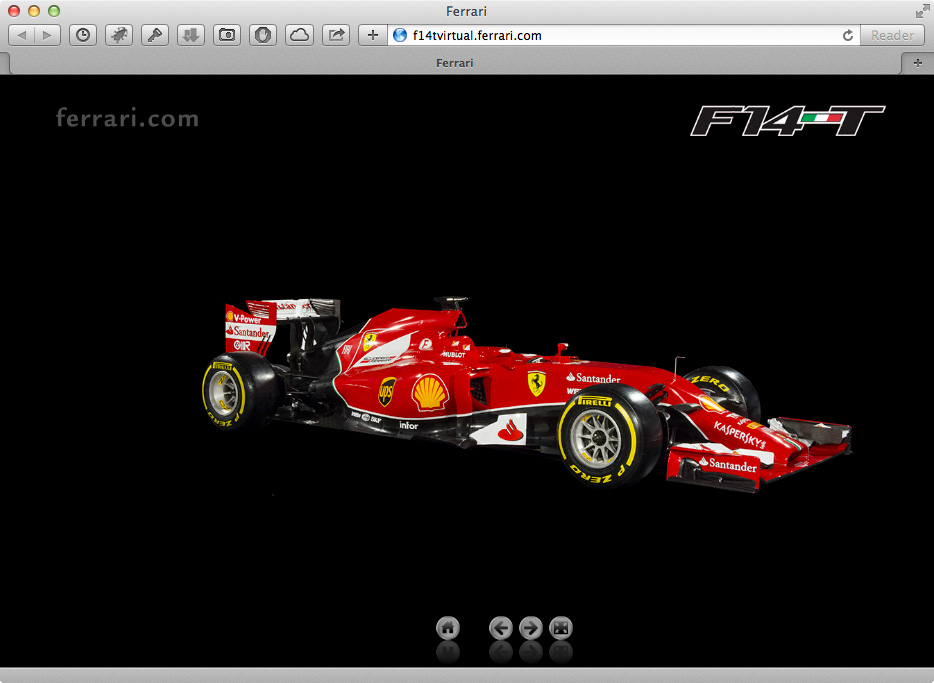The image size is (934, 683).
Task: Click the ferrari.com link on the page
Action: pos(127,118)
